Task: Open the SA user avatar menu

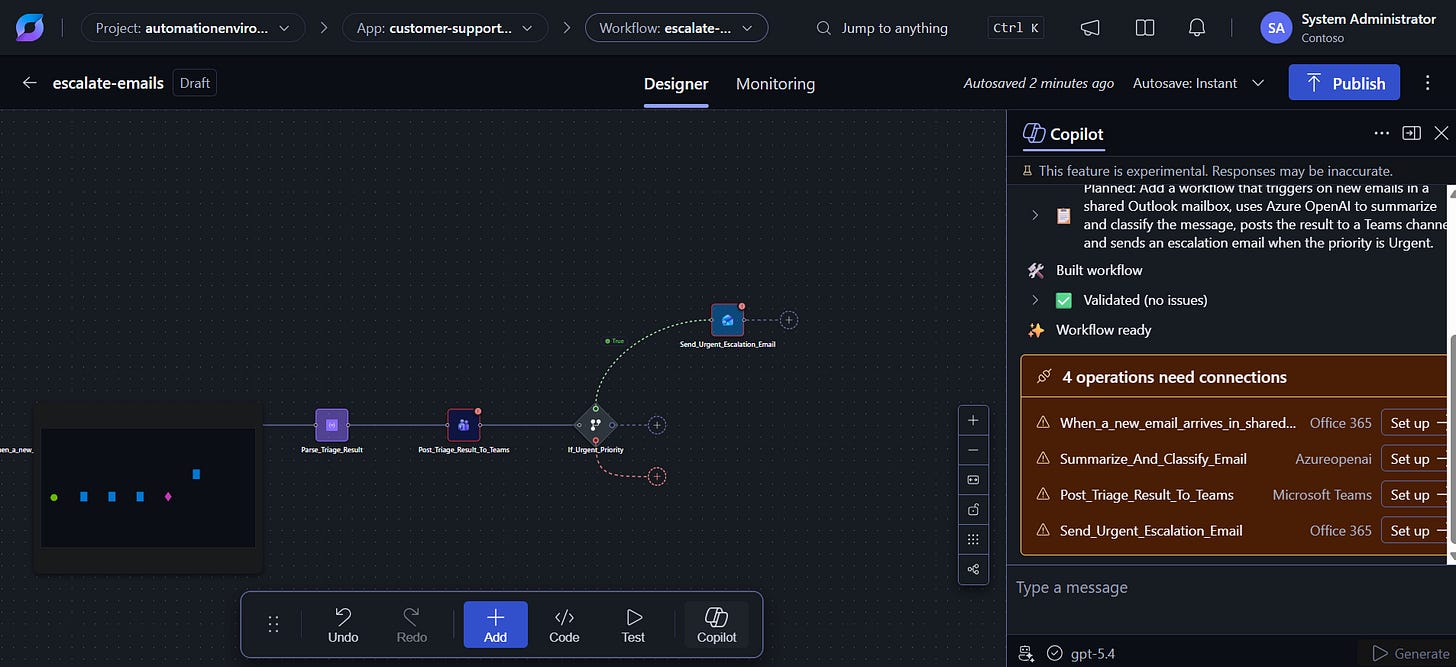Action: [x=1276, y=28]
